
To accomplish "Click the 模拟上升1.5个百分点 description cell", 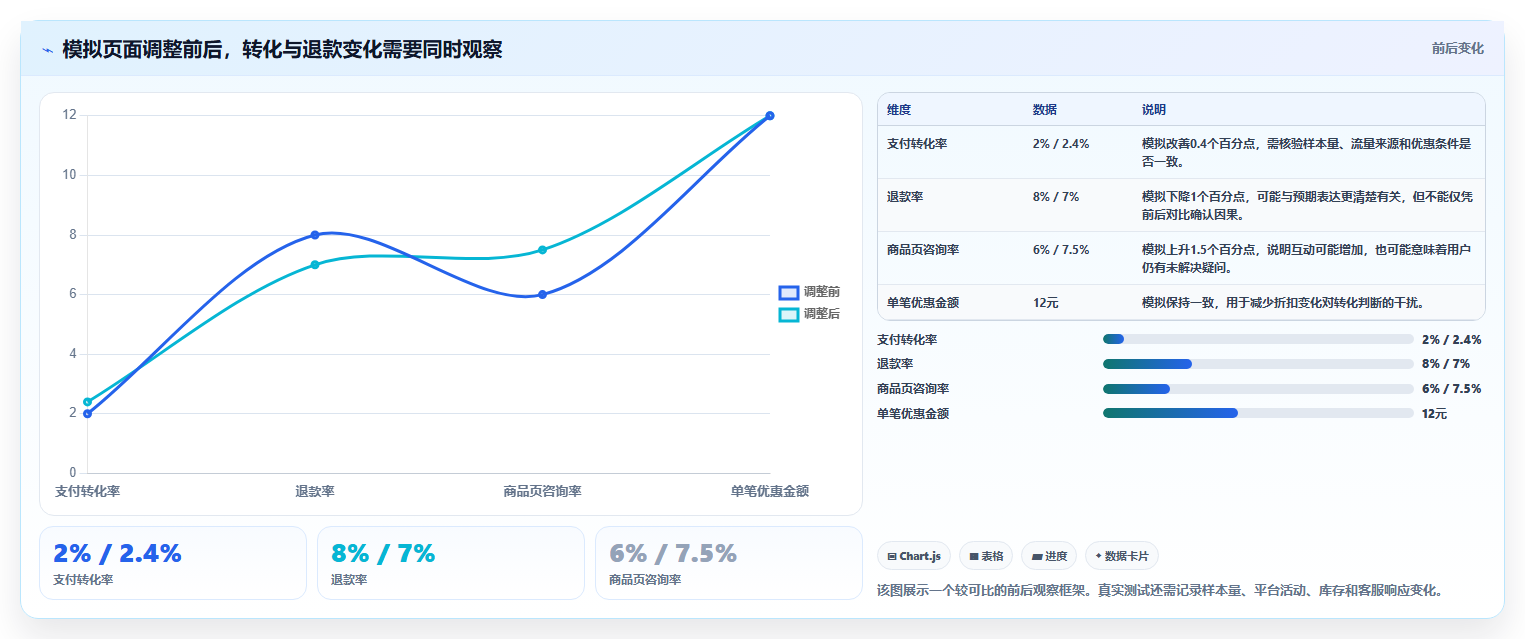I will click(1307, 258).
